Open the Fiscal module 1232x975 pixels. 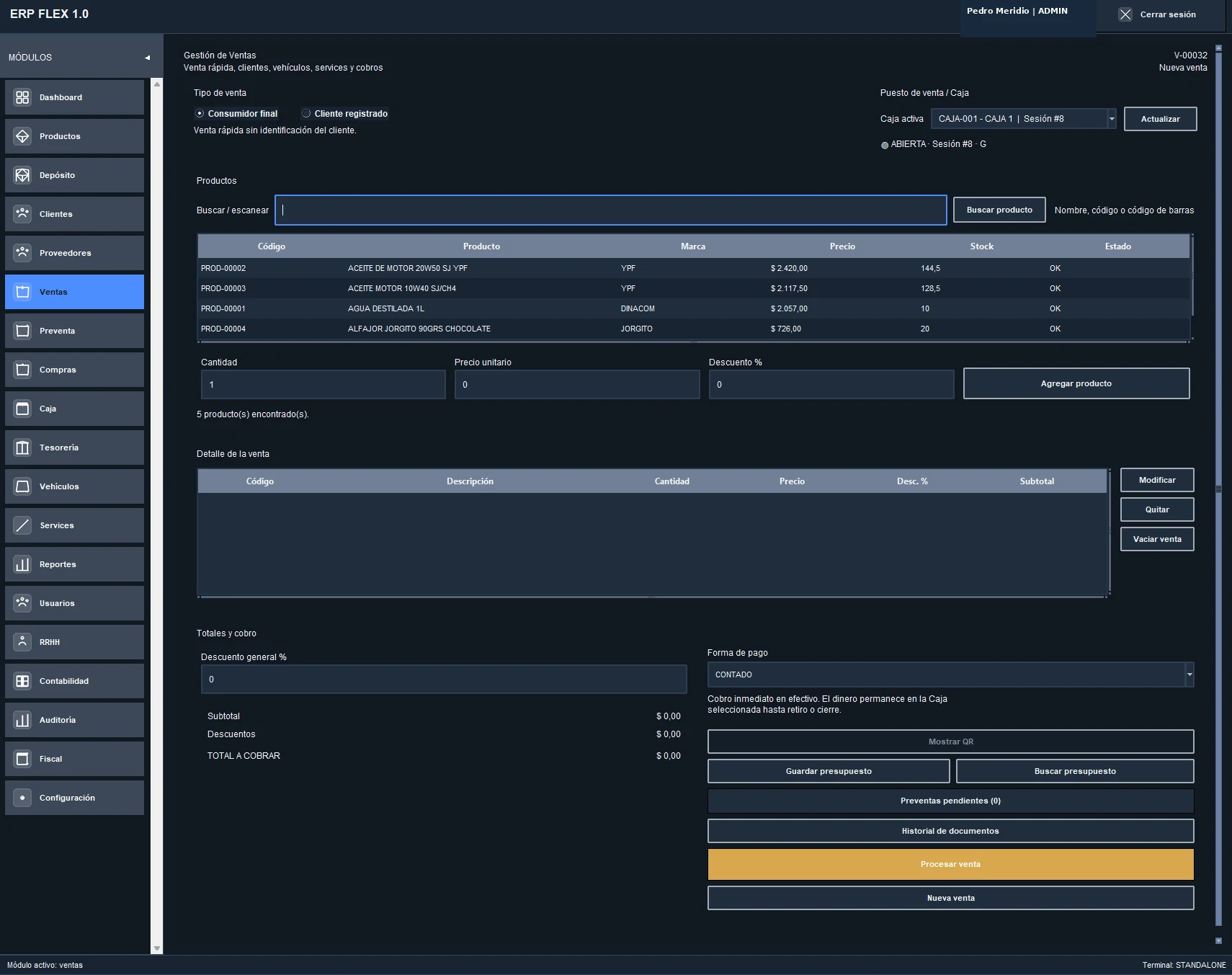click(x=74, y=759)
